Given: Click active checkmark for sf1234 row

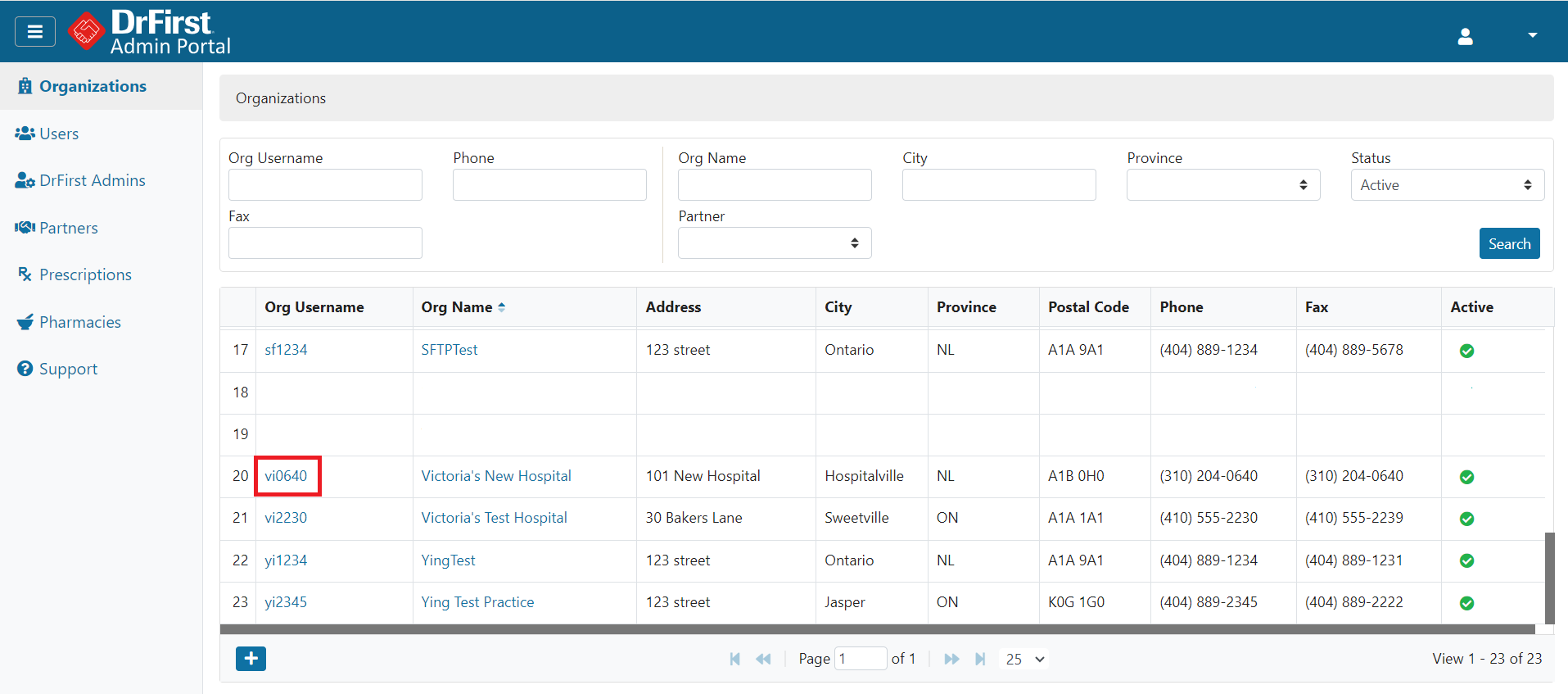Looking at the screenshot, I should coord(1466,351).
